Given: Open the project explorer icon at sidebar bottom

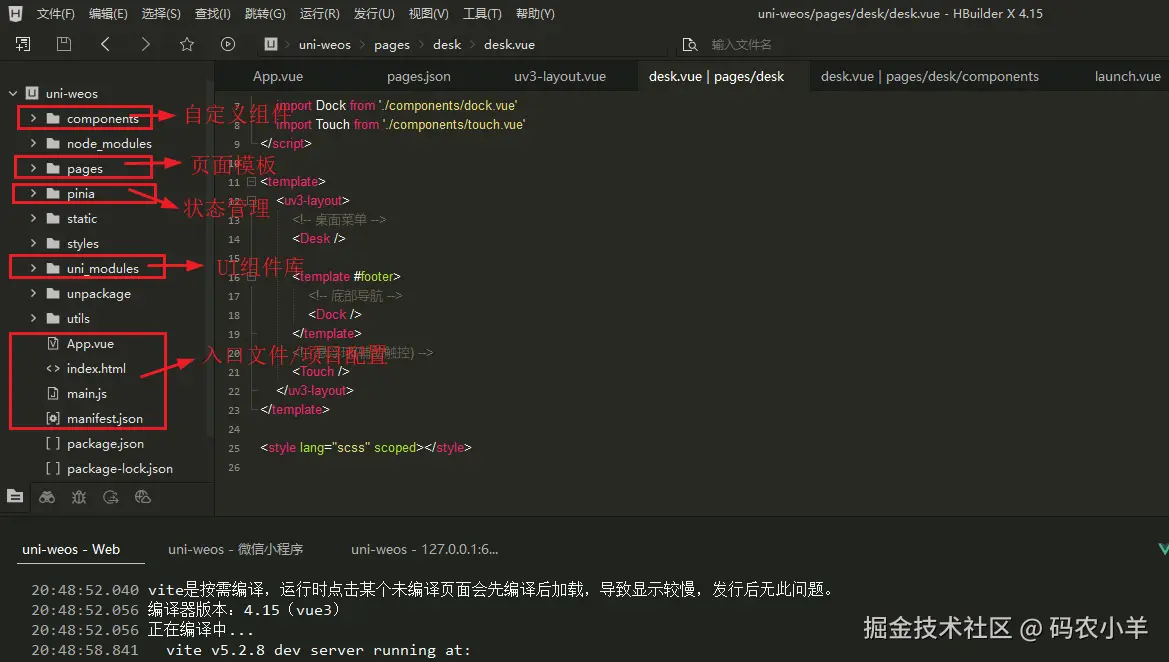Looking at the screenshot, I should click(15, 496).
